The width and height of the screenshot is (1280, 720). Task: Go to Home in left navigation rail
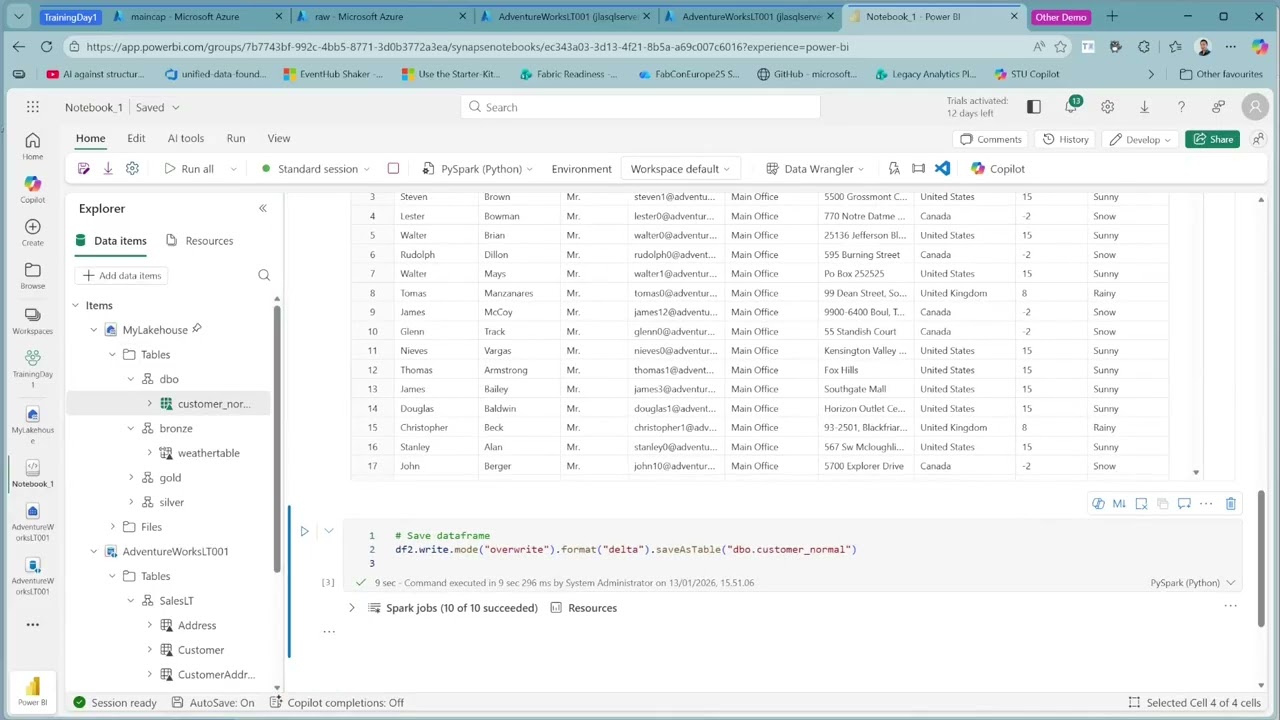click(33, 146)
